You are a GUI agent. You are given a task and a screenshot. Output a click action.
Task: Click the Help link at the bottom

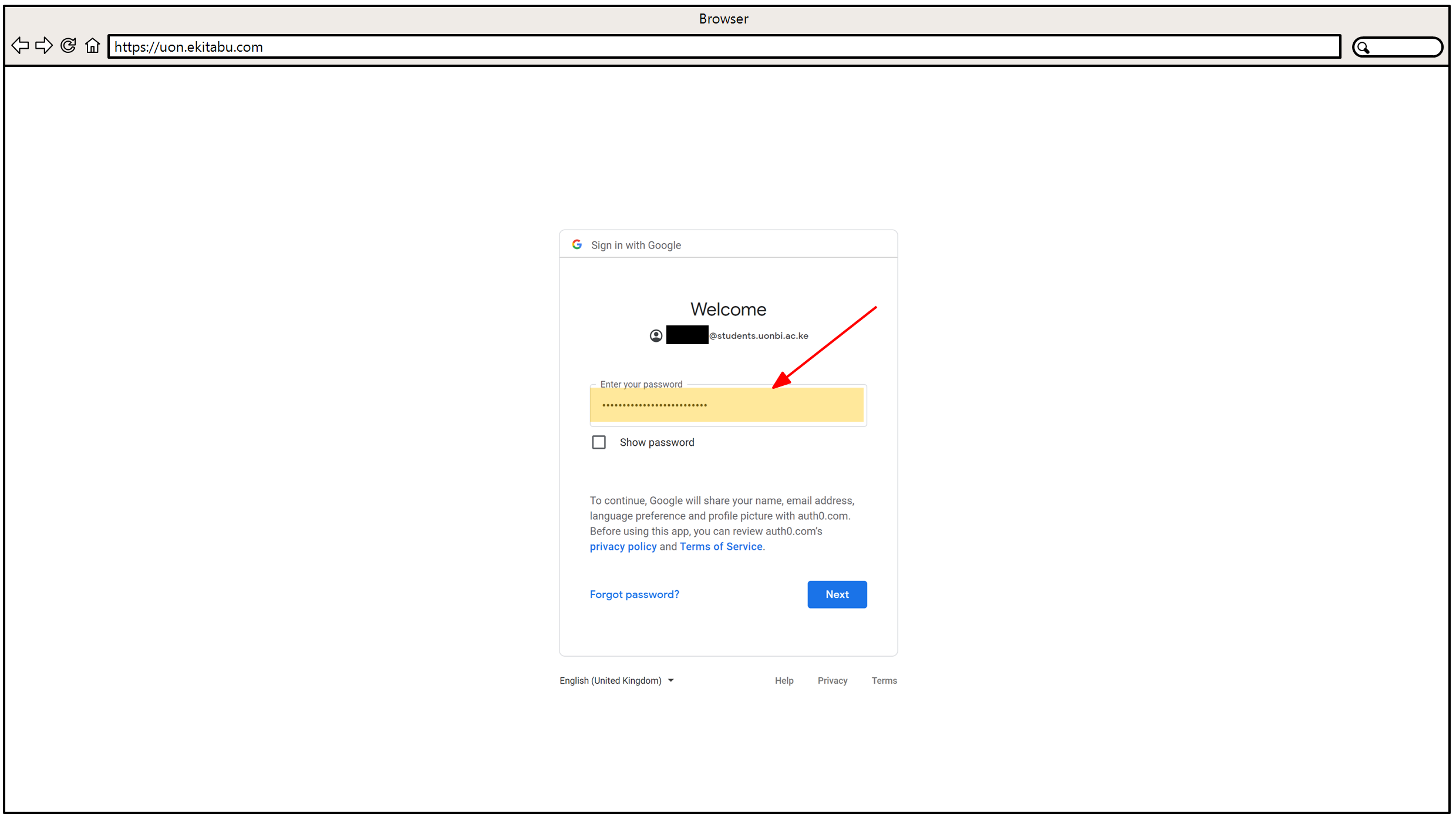pos(784,680)
